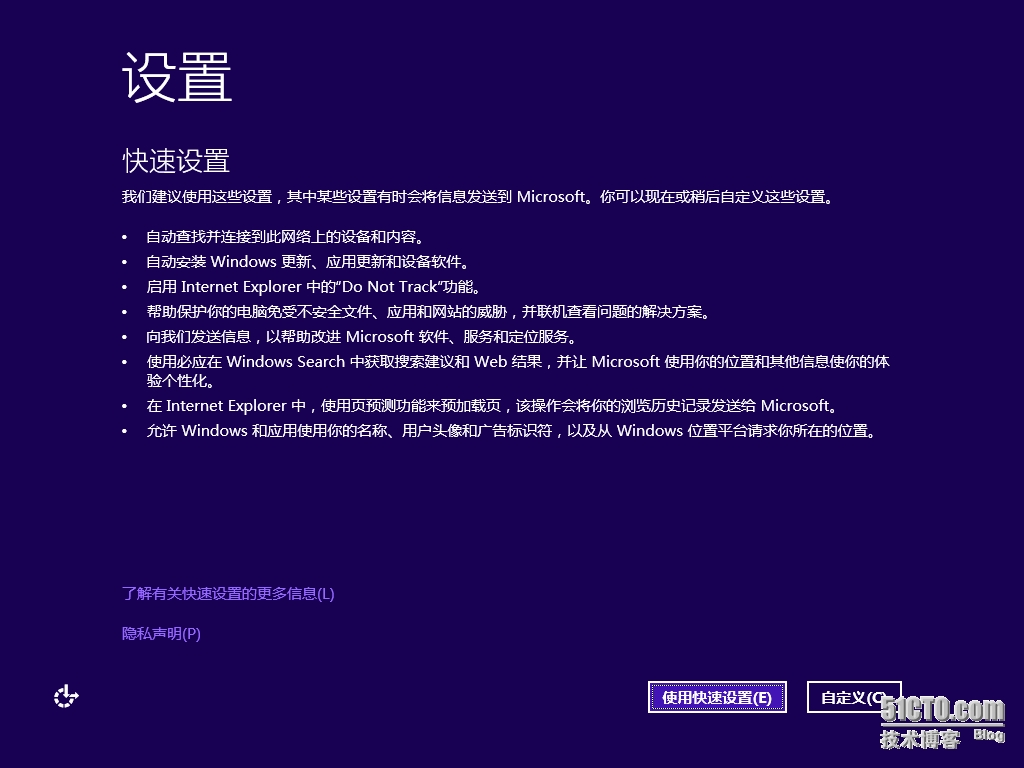Click the 设置 page title
The image size is (1024, 768).
[x=177, y=77]
